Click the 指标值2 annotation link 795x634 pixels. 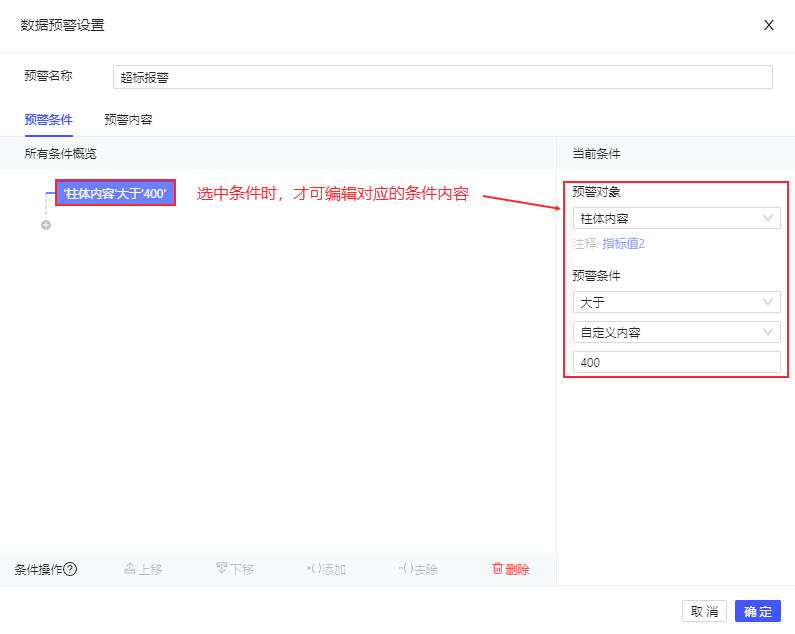(623, 244)
